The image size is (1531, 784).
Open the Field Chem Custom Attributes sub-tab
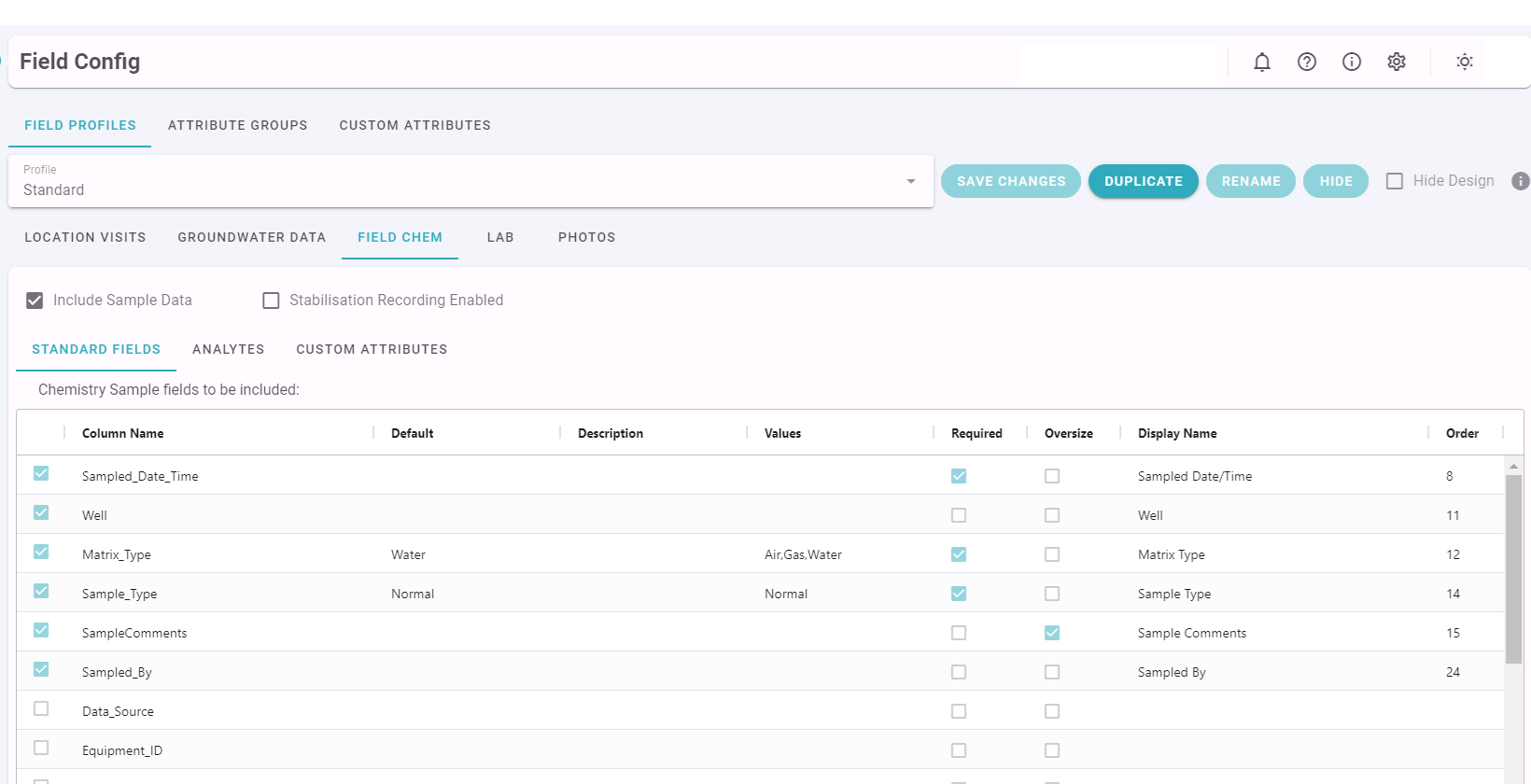point(372,349)
